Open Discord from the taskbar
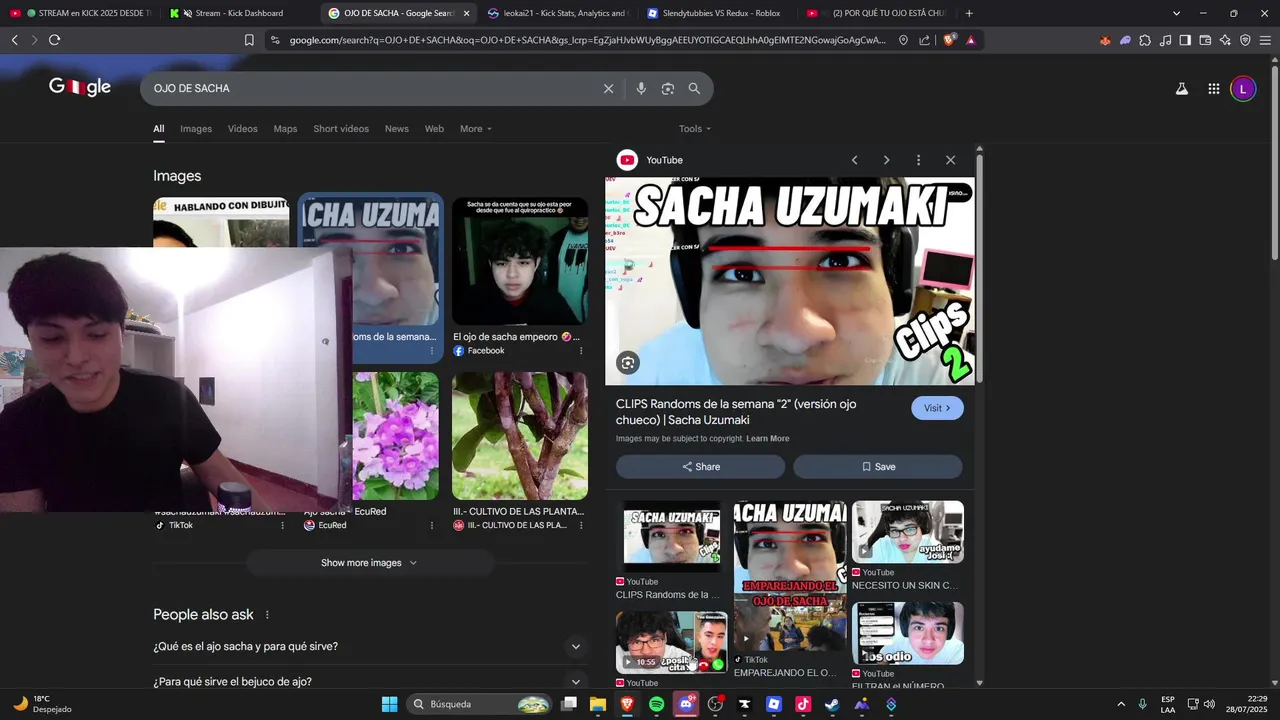Viewport: 1280px width, 720px height. (685, 704)
